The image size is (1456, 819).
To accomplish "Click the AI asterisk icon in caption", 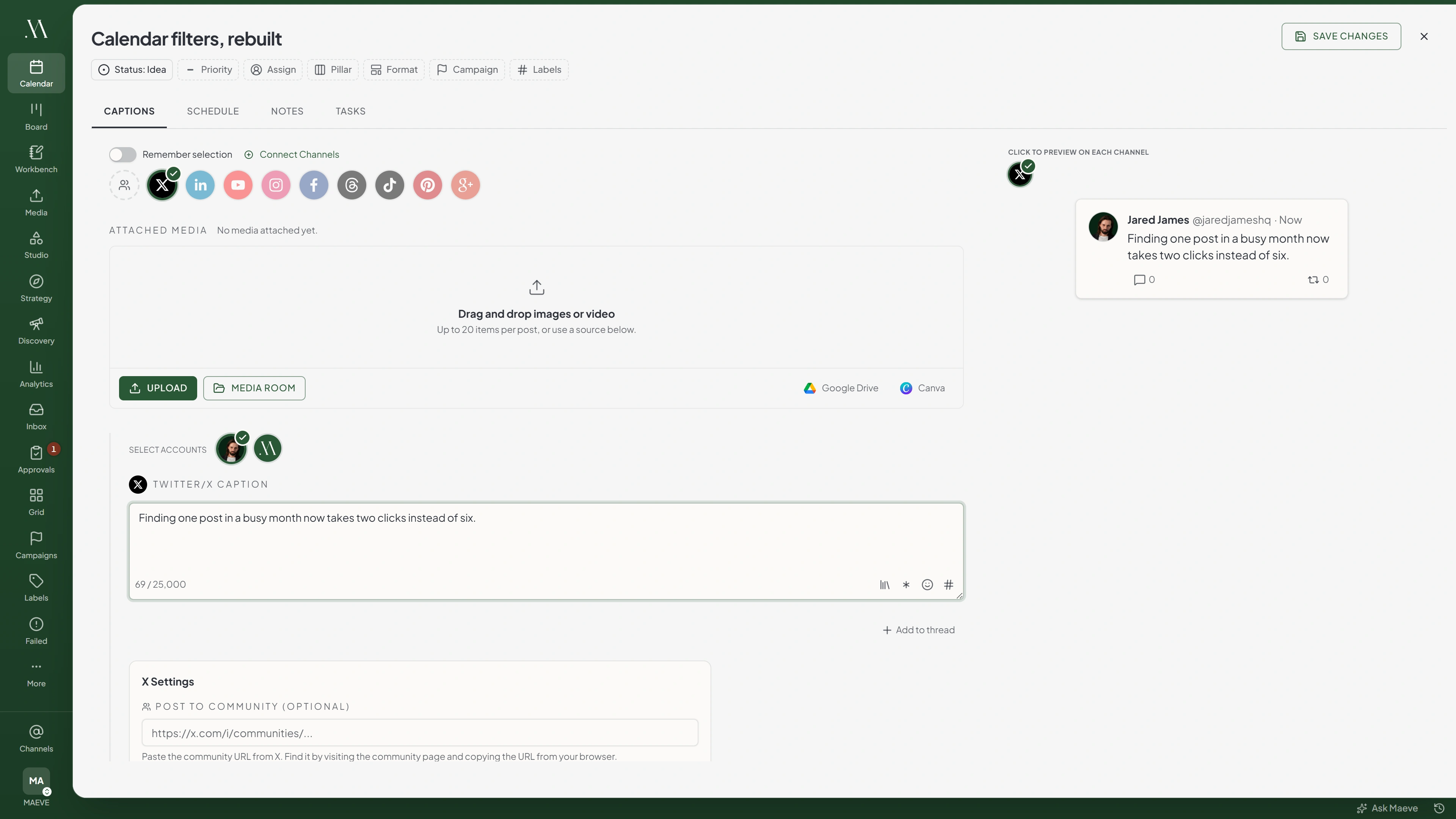I will [x=906, y=585].
